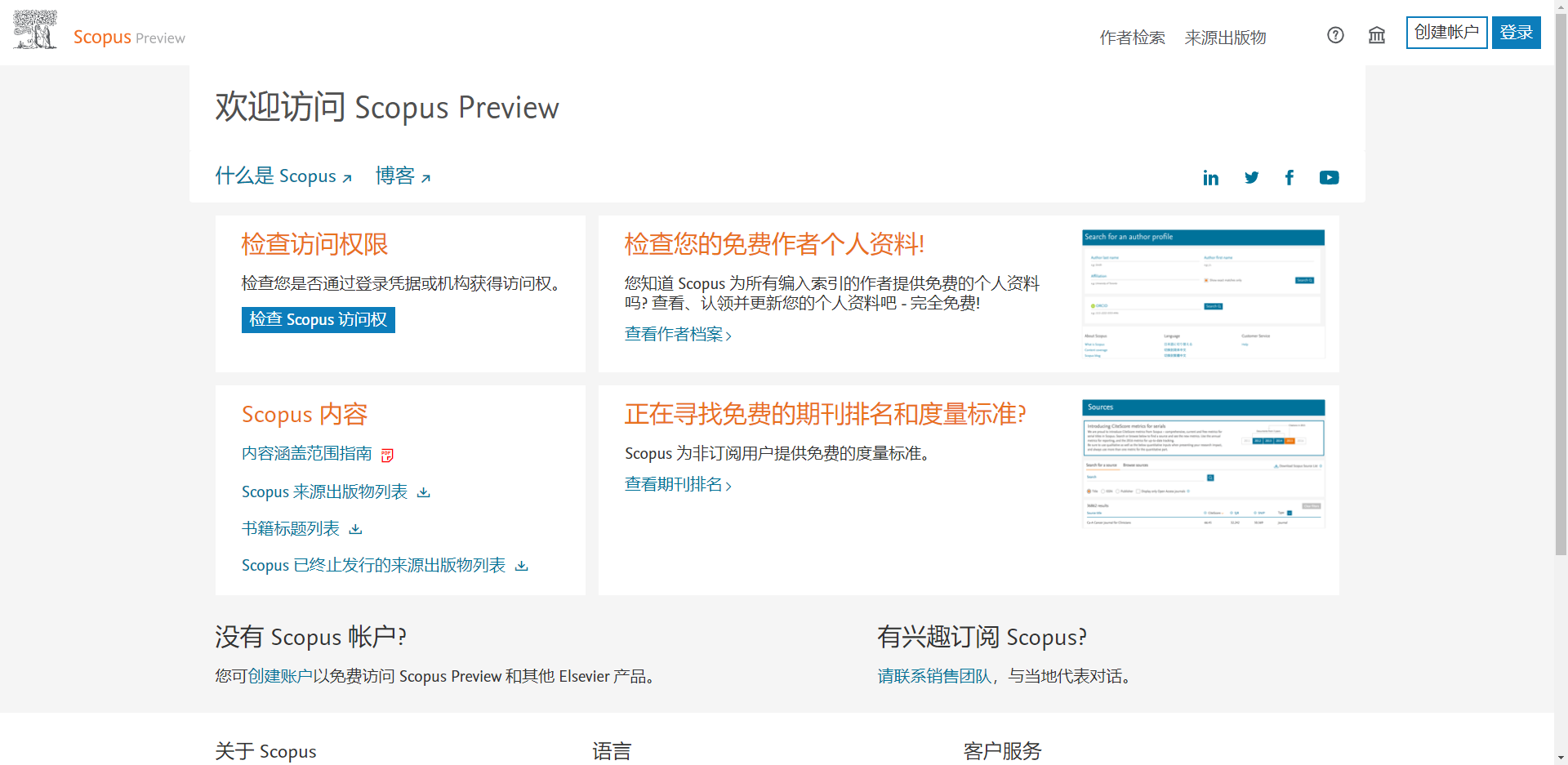
Task: Click the Scopus 内容 heading
Action: pyautogui.click(x=305, y=415)
